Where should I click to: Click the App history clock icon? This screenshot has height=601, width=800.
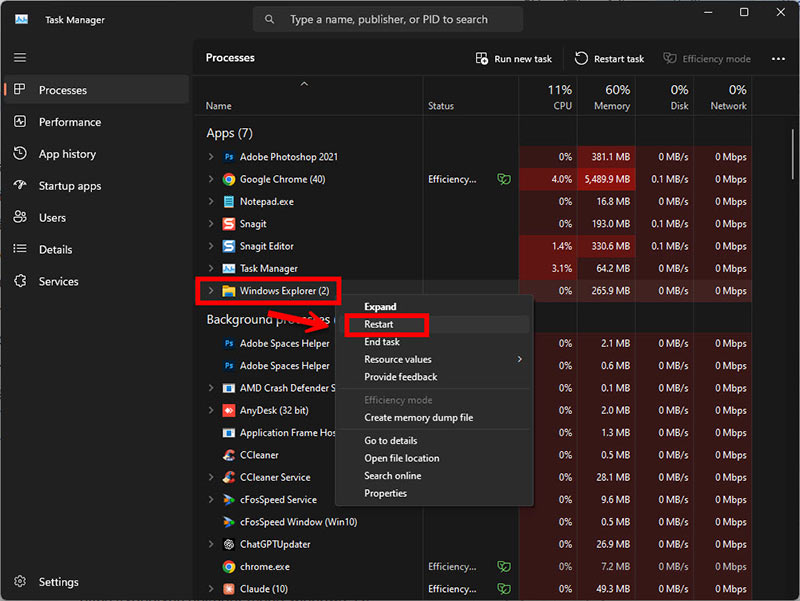click(x=20, y=154)
